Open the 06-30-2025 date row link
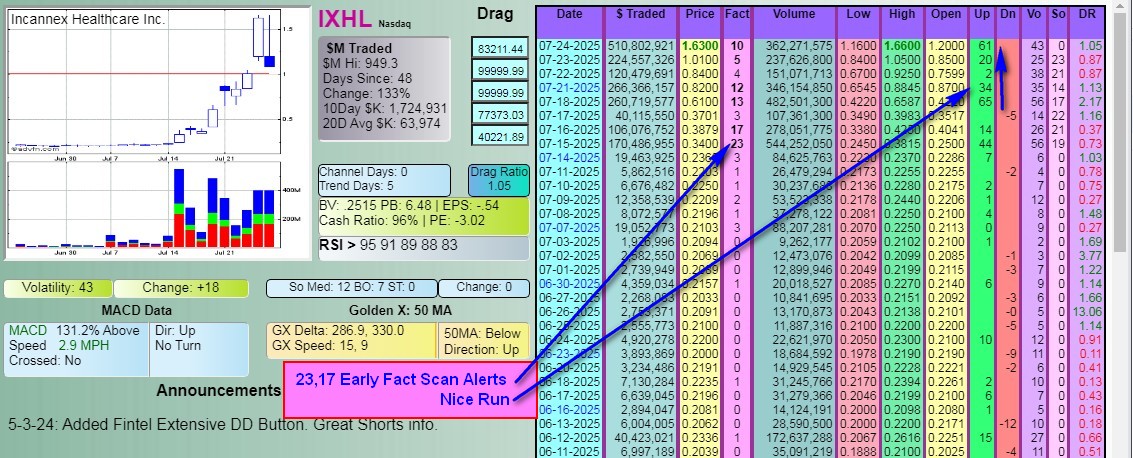The width and height of the screenshot is (1133, 458). 568,284
